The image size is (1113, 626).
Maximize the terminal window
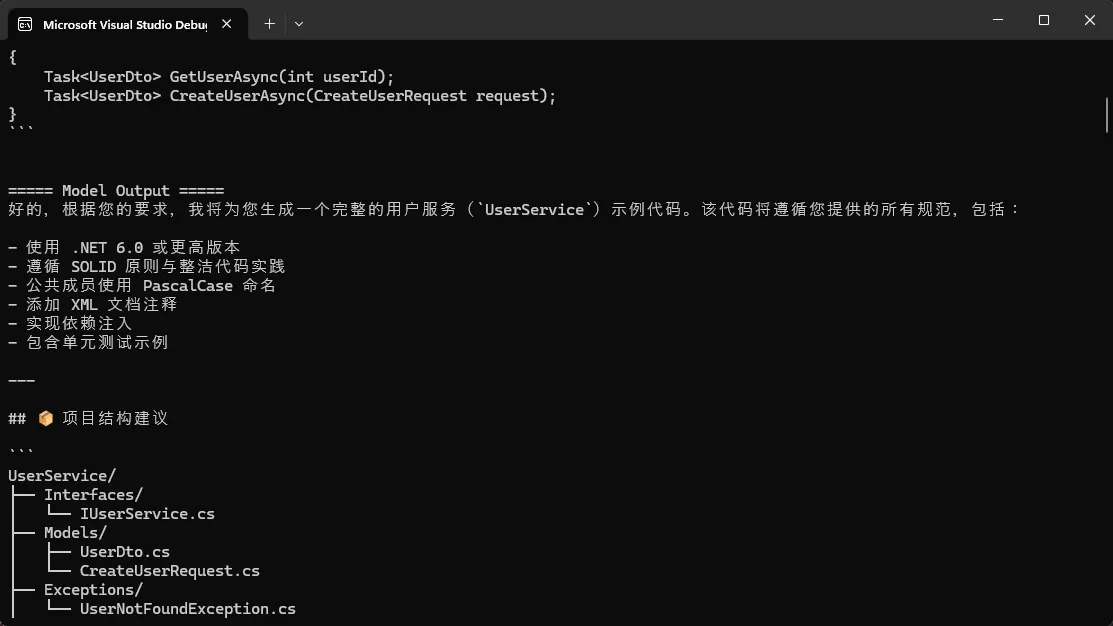tap(1043, 20)
